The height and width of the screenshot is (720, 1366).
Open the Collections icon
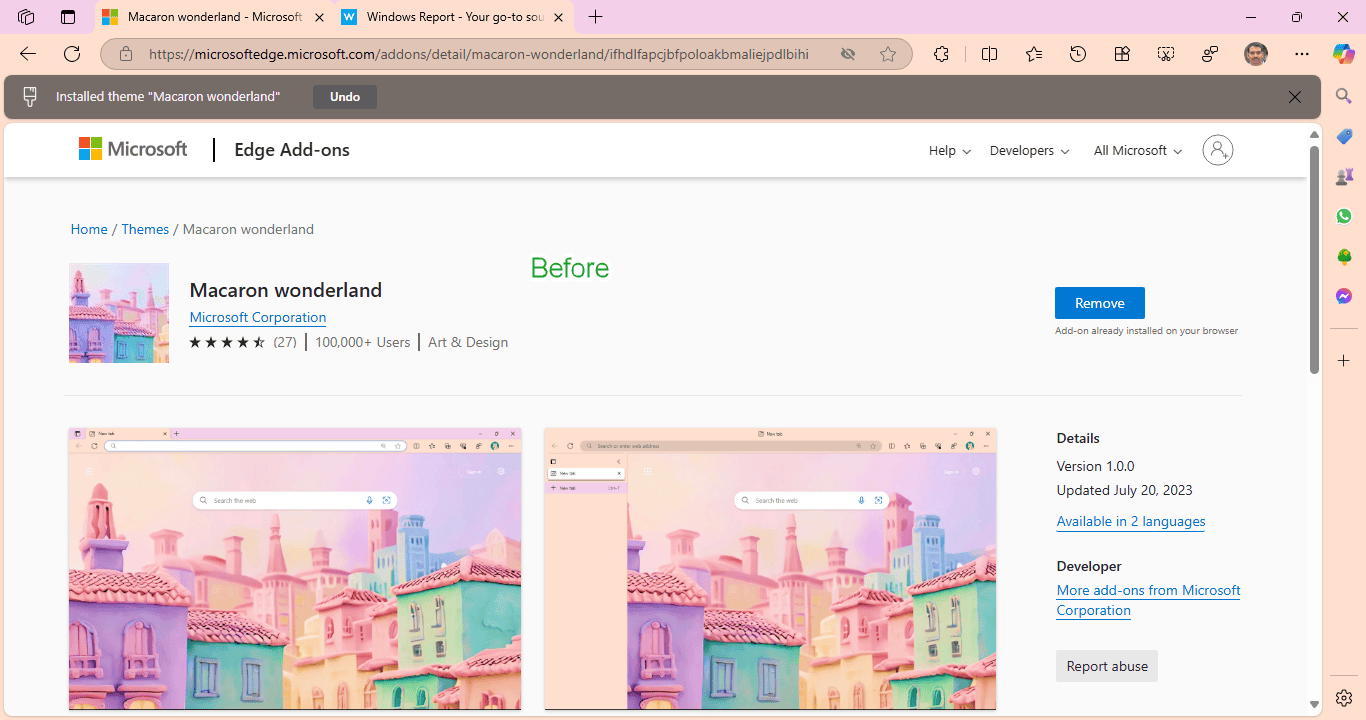(x=1122, y=54)
